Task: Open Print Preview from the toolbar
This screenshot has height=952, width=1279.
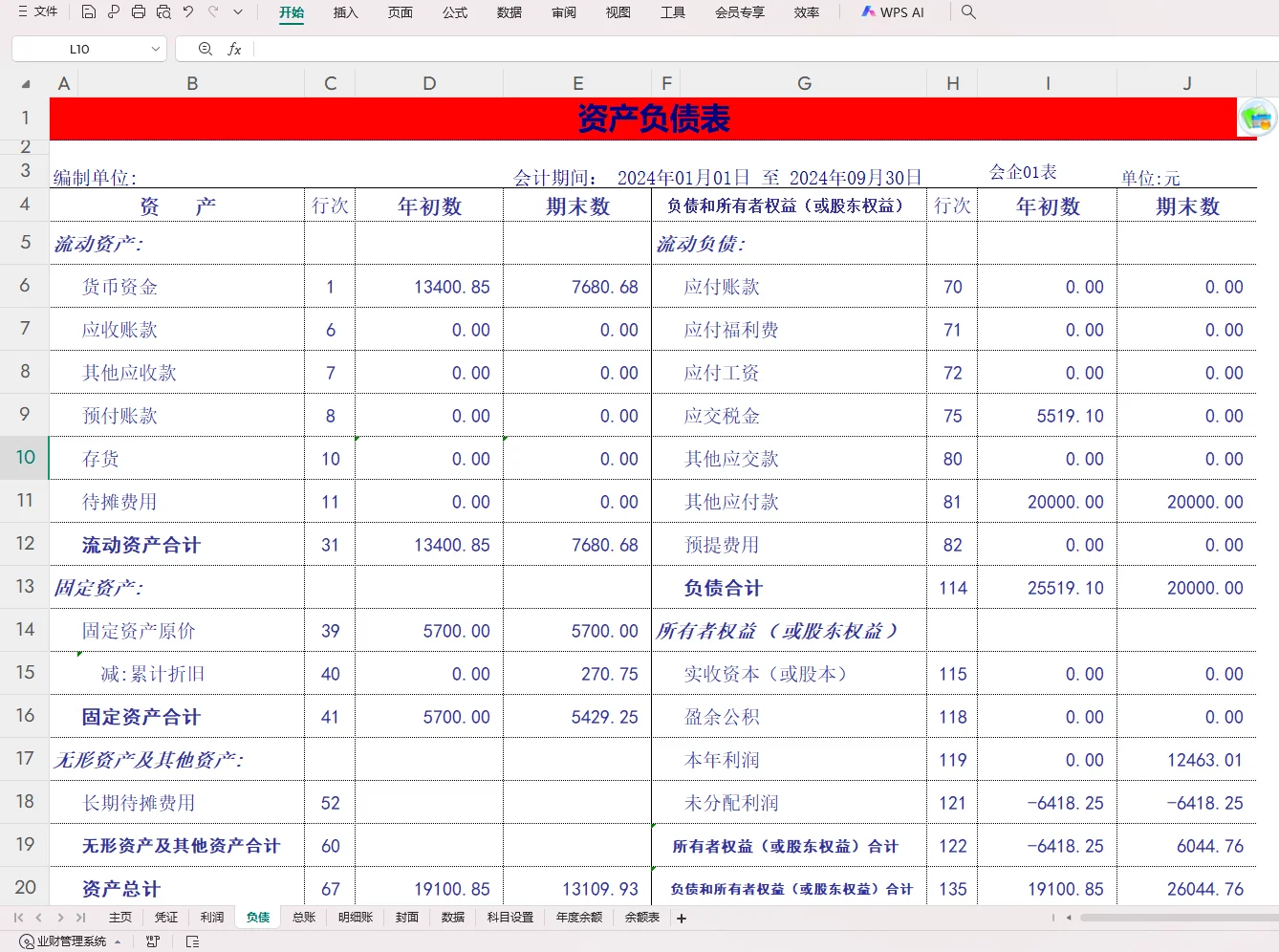Action: [163, 11]
